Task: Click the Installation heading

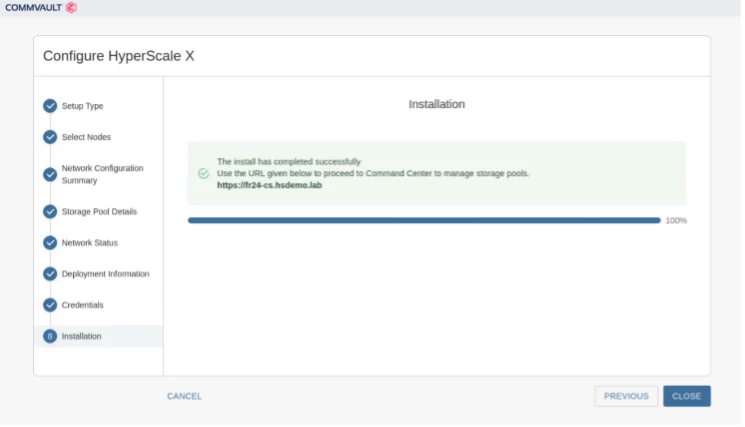Action: click(x=437, y=104)
